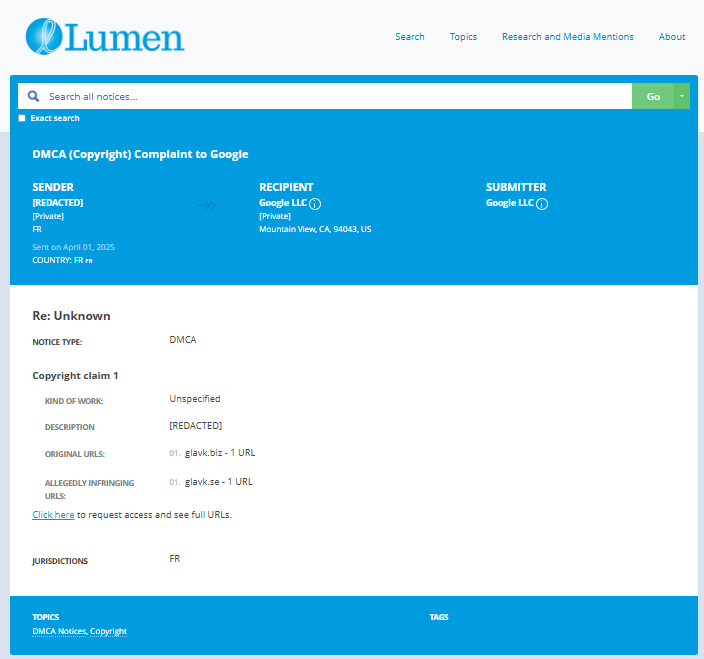Select 'glavk.se - 1 URL' infringing entry
The width and height of the screenshot is (704, 659).
point(218,482)
